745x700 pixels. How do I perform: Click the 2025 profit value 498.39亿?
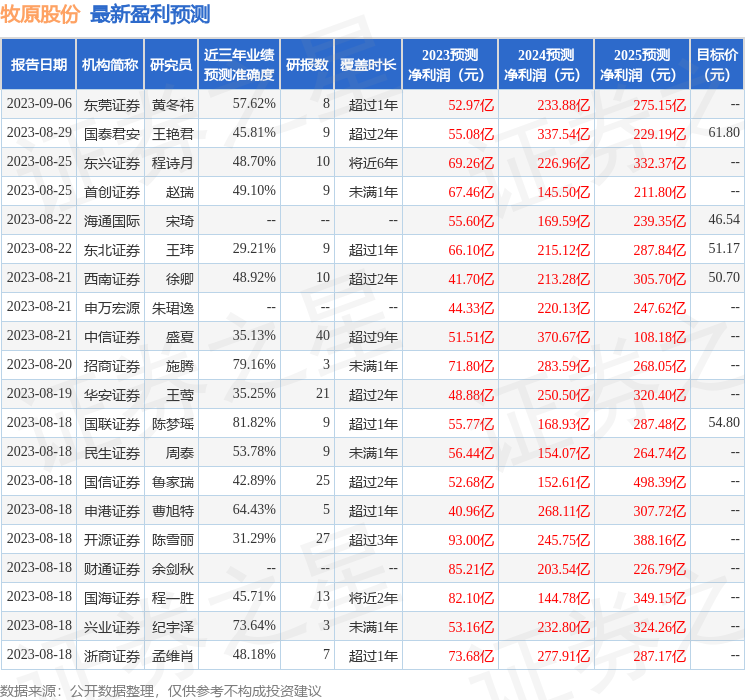(659, 482)
